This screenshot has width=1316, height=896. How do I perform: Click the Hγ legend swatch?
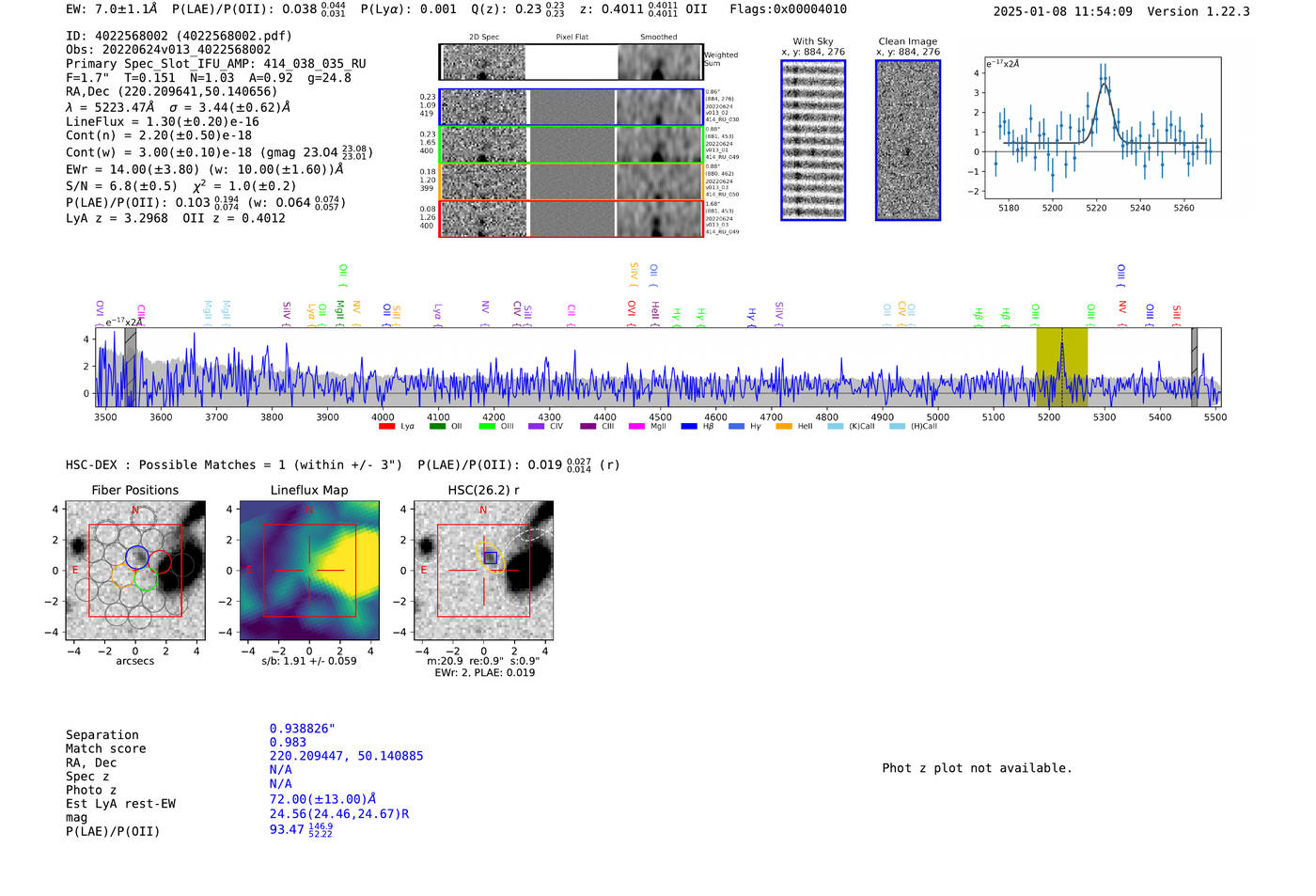click(x=736, y=427)
